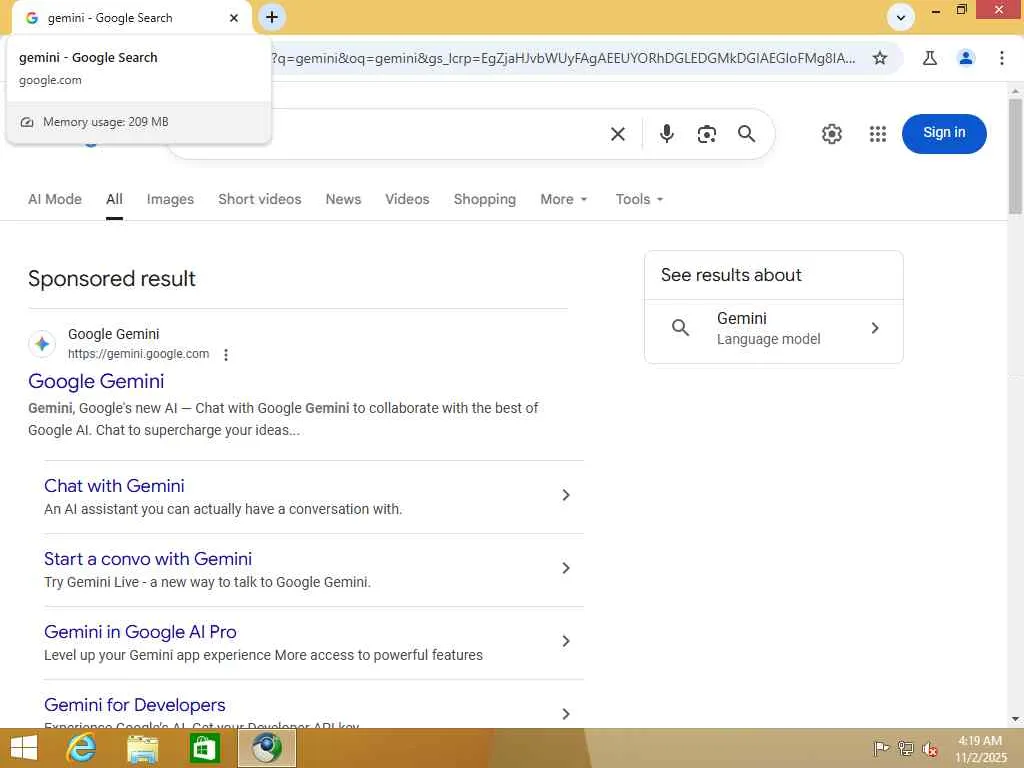This screenshot has width=1024, height=768.
Task: Open Start a convo with Gemini link
Action: tap(148, 559)
